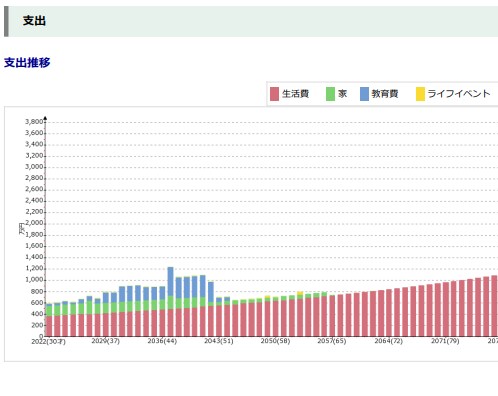The height and width of the screenshot is (396, 498).
Task: Click the tallest blue bar near 2036(44)
Action: [x=170, y=281]
